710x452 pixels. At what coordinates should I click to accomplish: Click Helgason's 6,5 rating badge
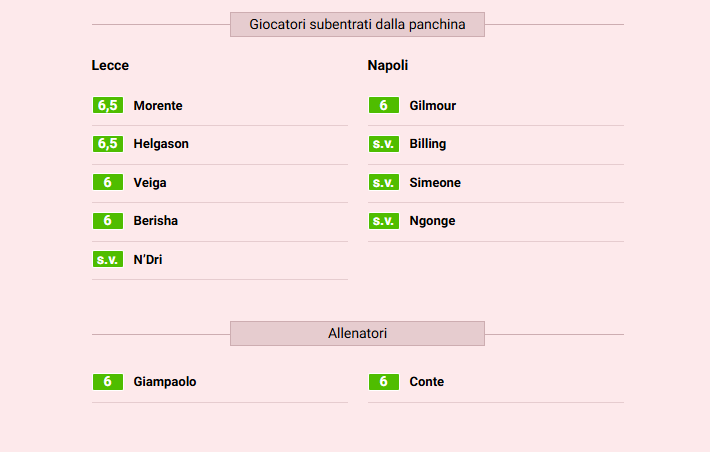(x=107, y=144)
